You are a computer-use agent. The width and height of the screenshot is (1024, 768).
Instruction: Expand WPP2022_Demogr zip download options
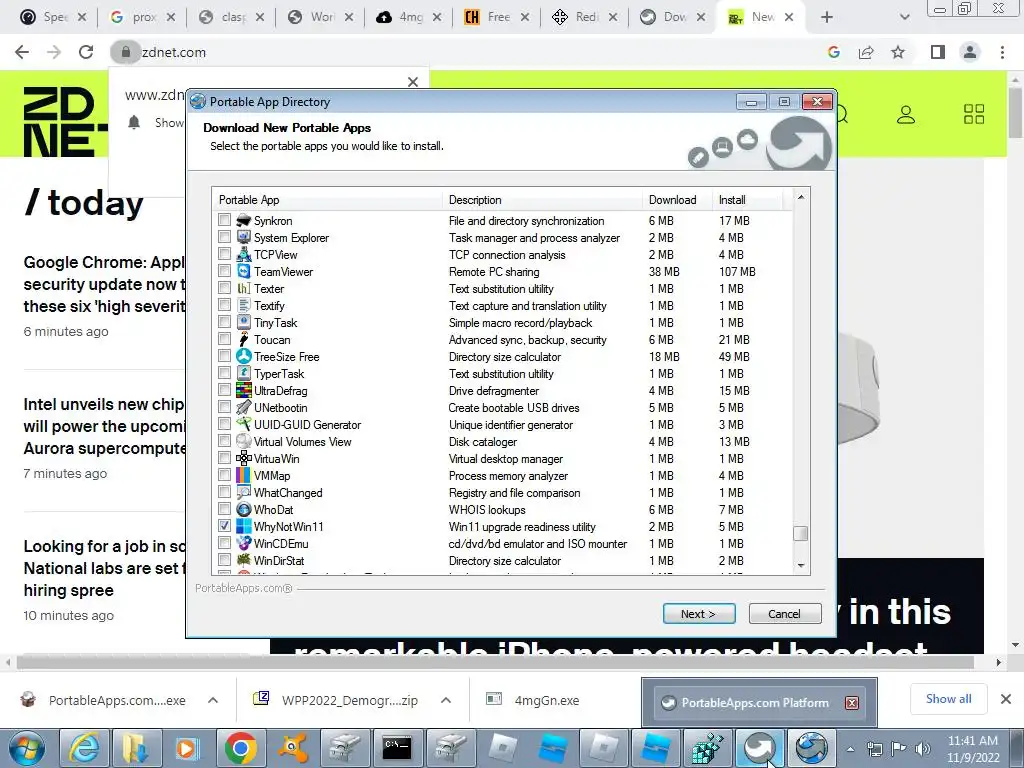tap(446, 700)
